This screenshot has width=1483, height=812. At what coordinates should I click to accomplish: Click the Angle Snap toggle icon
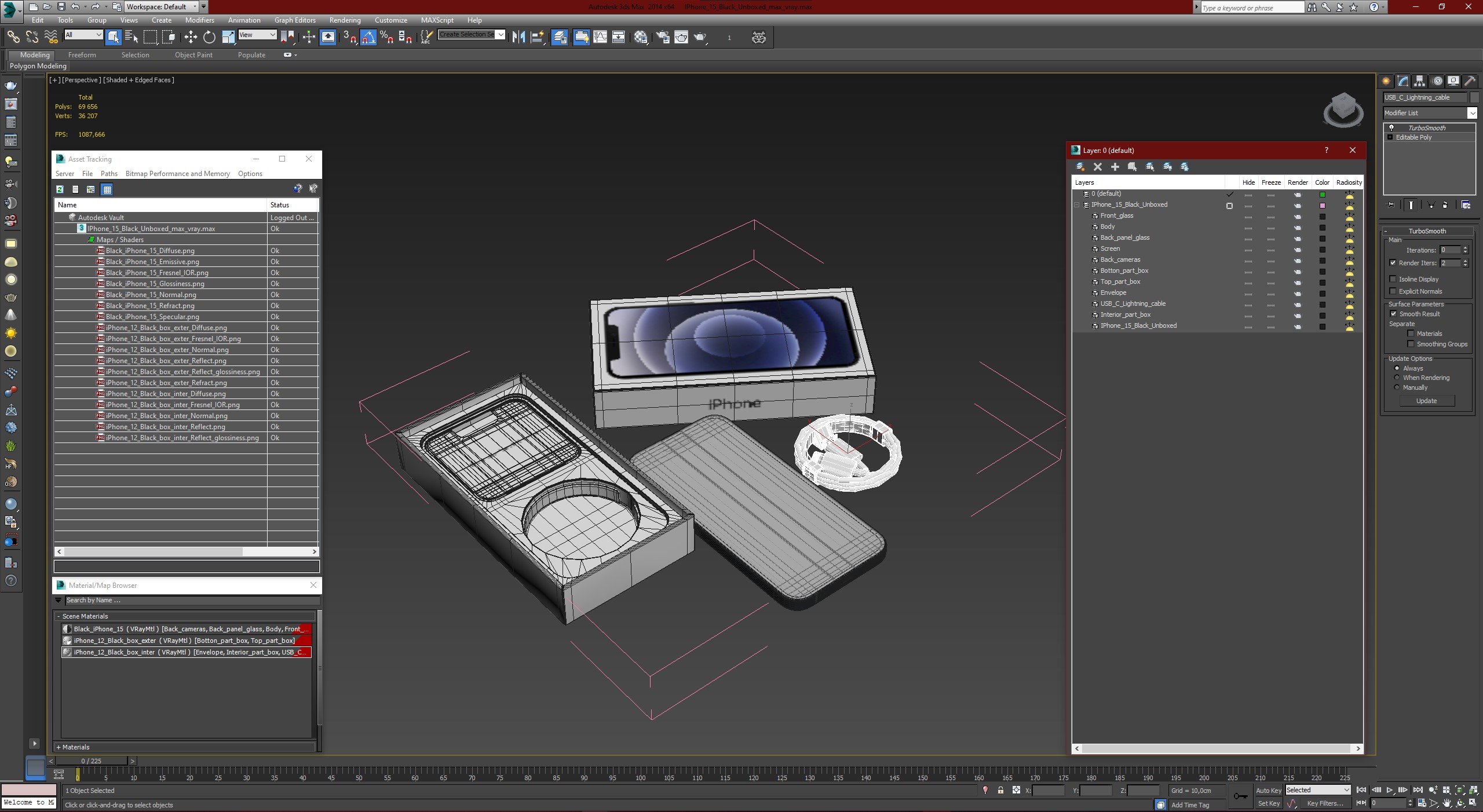(x=368, y=37)
